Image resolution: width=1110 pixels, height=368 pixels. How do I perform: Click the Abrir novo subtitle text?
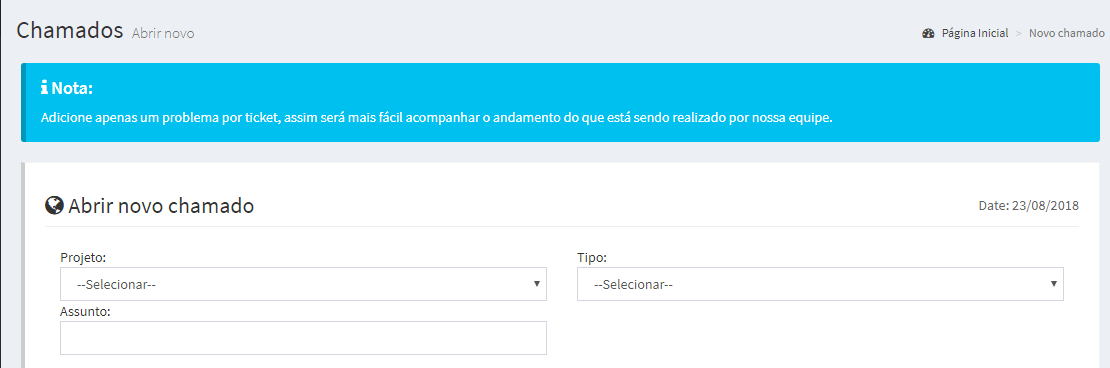(163, 33)
